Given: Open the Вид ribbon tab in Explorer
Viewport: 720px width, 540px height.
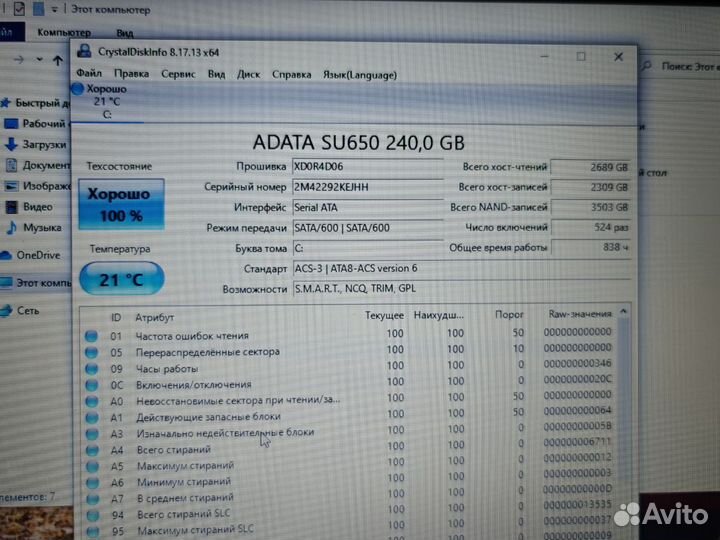Looking at the screenshot, I should pos(124,33).
